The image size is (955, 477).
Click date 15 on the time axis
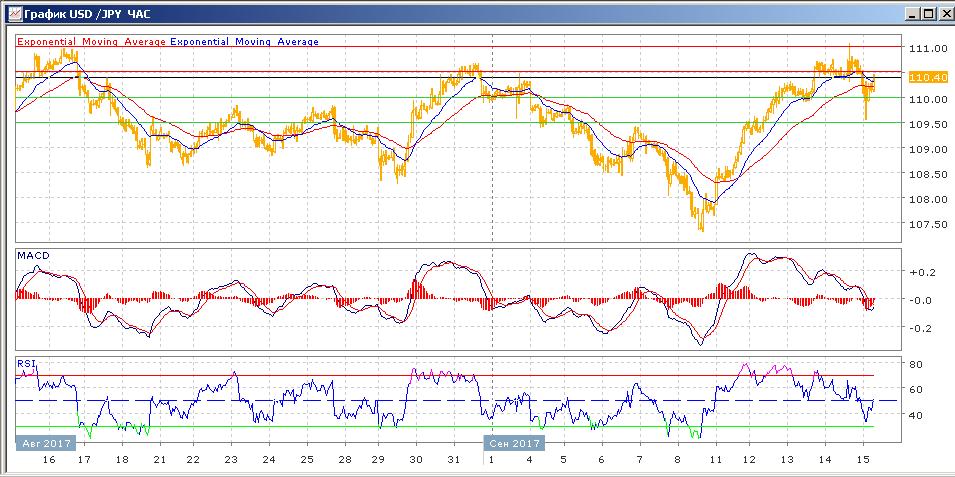click(x=862, y=459)
